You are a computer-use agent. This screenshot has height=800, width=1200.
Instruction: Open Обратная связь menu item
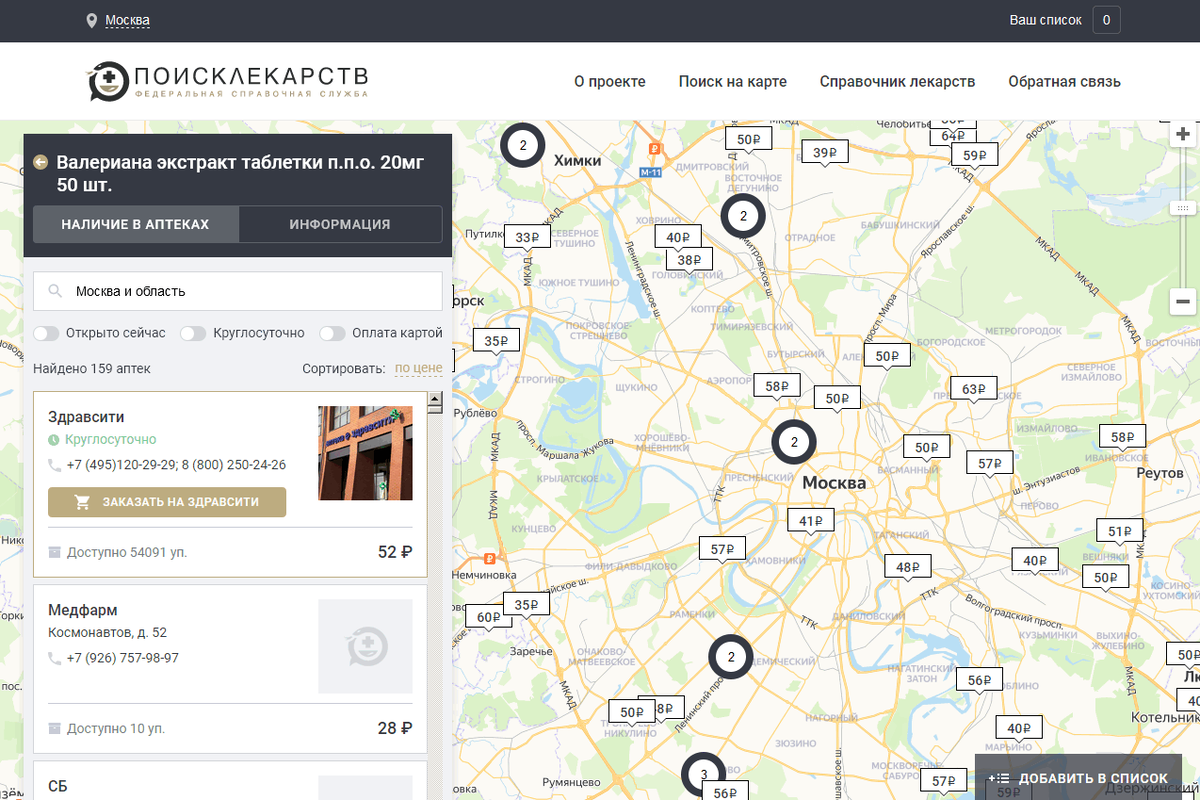tap(1064, 82)
